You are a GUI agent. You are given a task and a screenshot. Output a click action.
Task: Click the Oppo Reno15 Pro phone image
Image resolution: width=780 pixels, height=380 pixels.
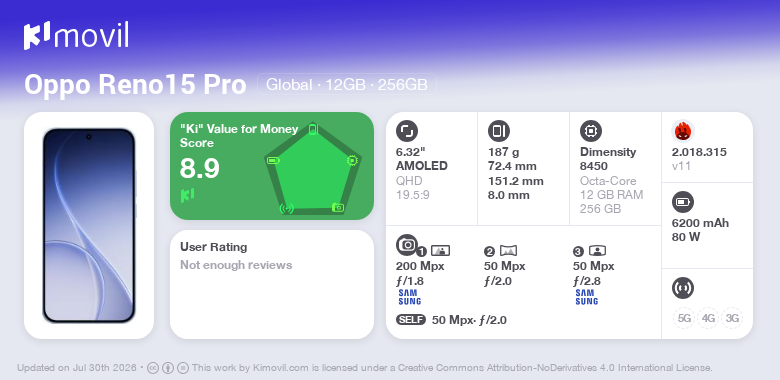pos(89,225)
